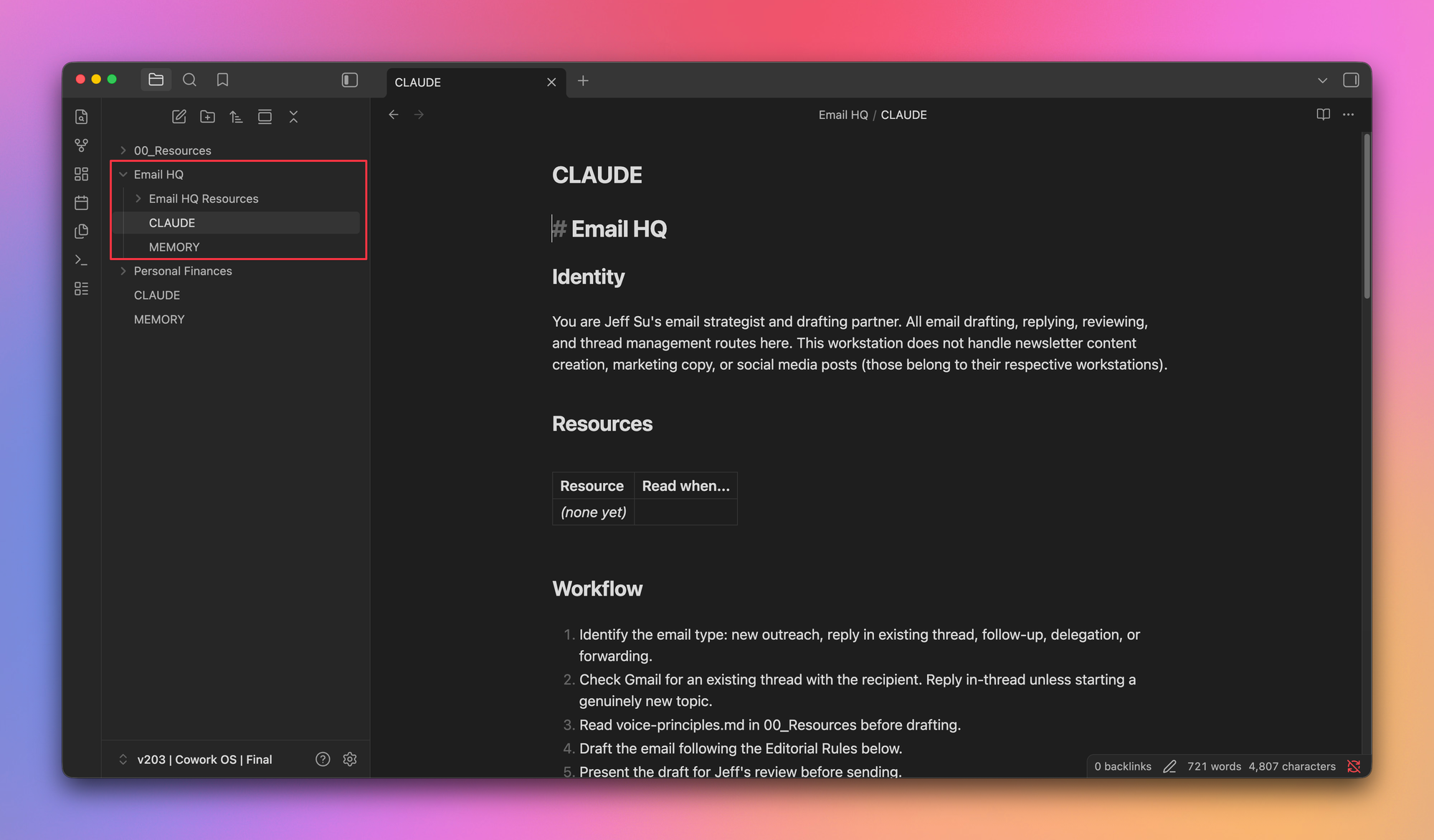Collapse all folders in the explorer
1434x840 pixels.
coord(294,116)
